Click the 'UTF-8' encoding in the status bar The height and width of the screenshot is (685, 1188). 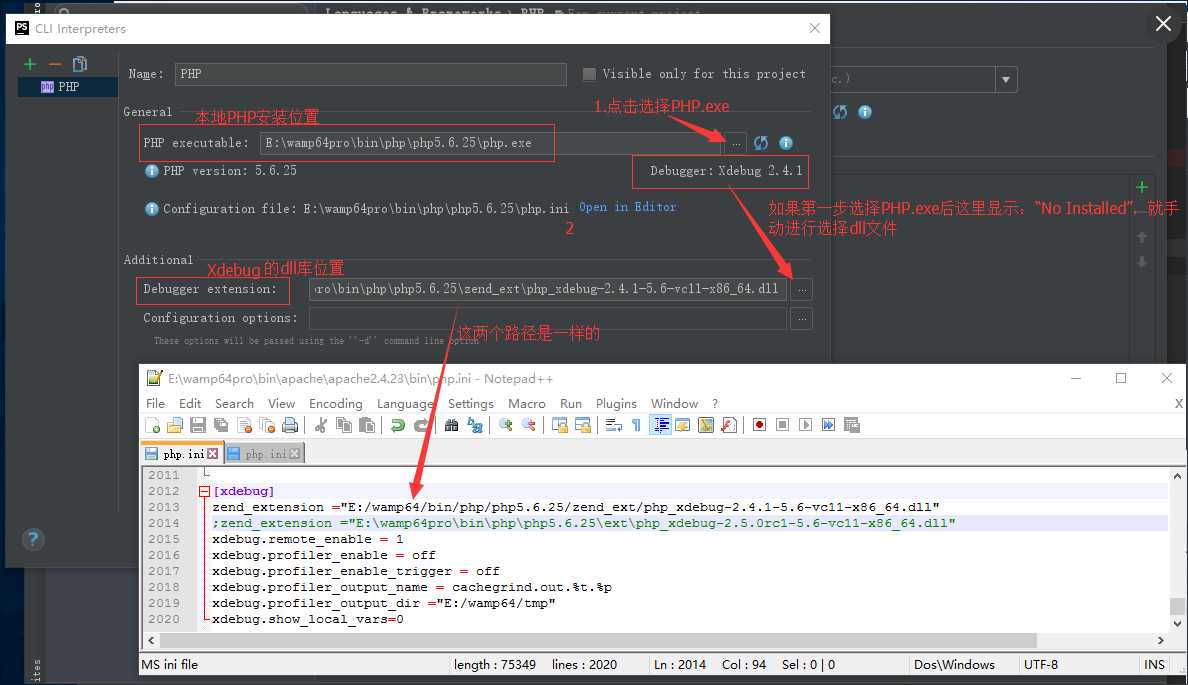point(1040,665)
